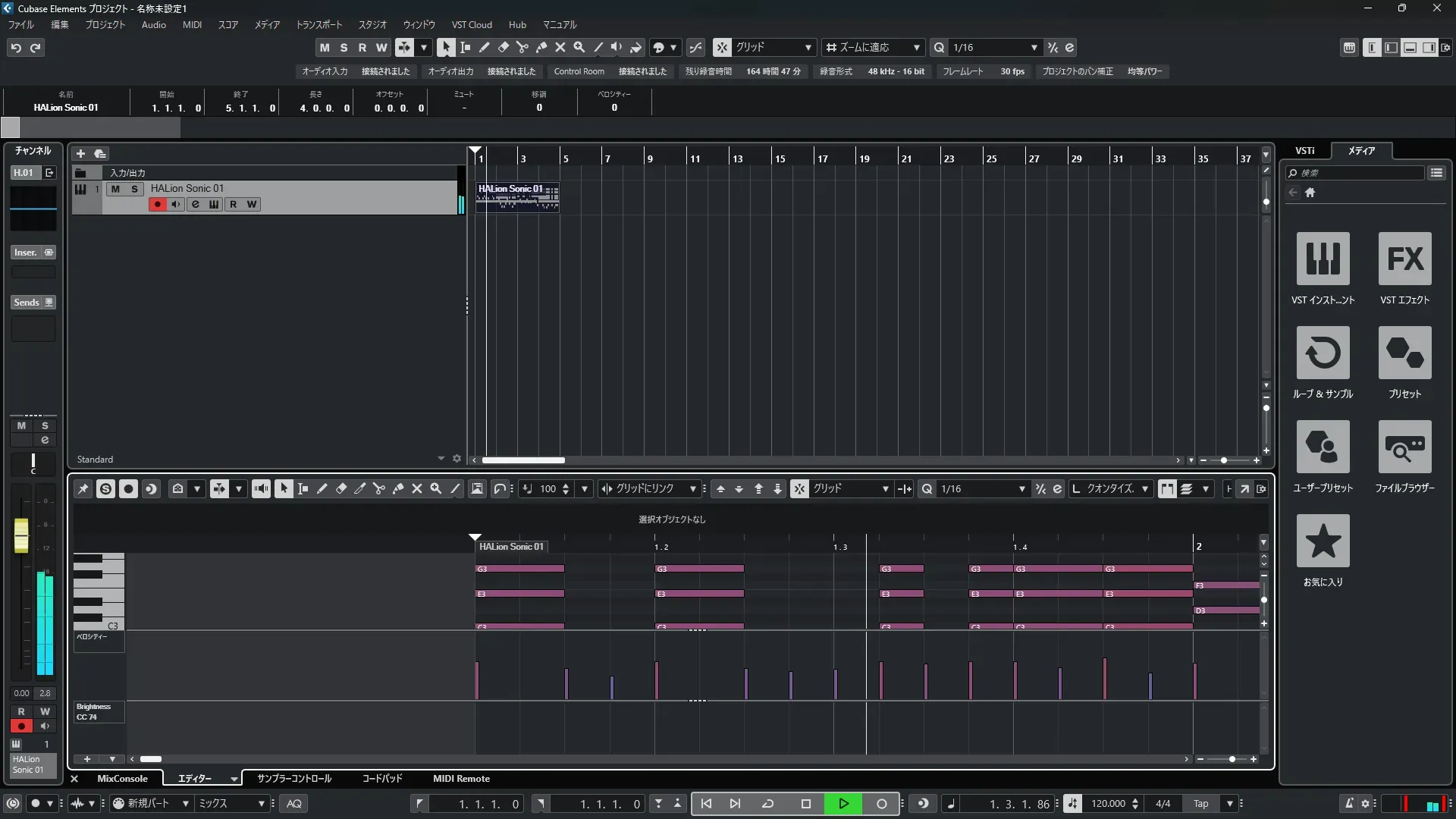This screenshot has width=1456, height=819.
Task: Open the VST Effects FX category
Action: tap(1404, 259)
